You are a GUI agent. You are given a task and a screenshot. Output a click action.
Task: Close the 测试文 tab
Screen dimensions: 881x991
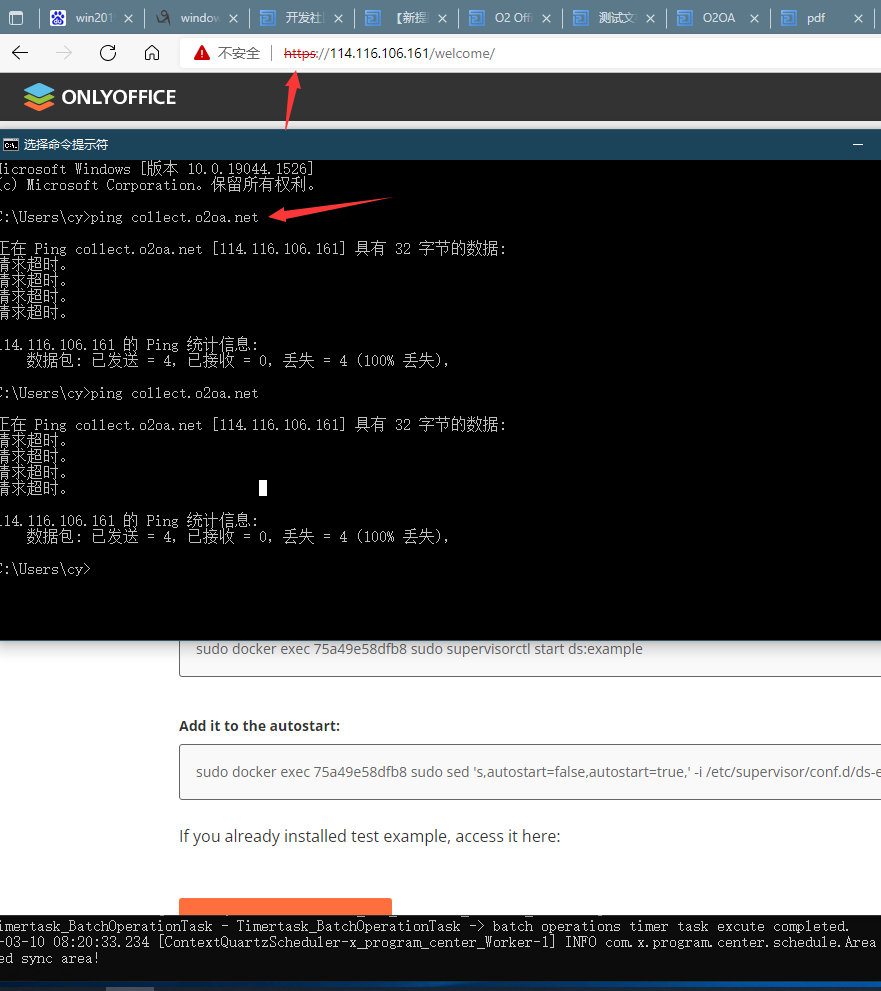click(650, 19)
